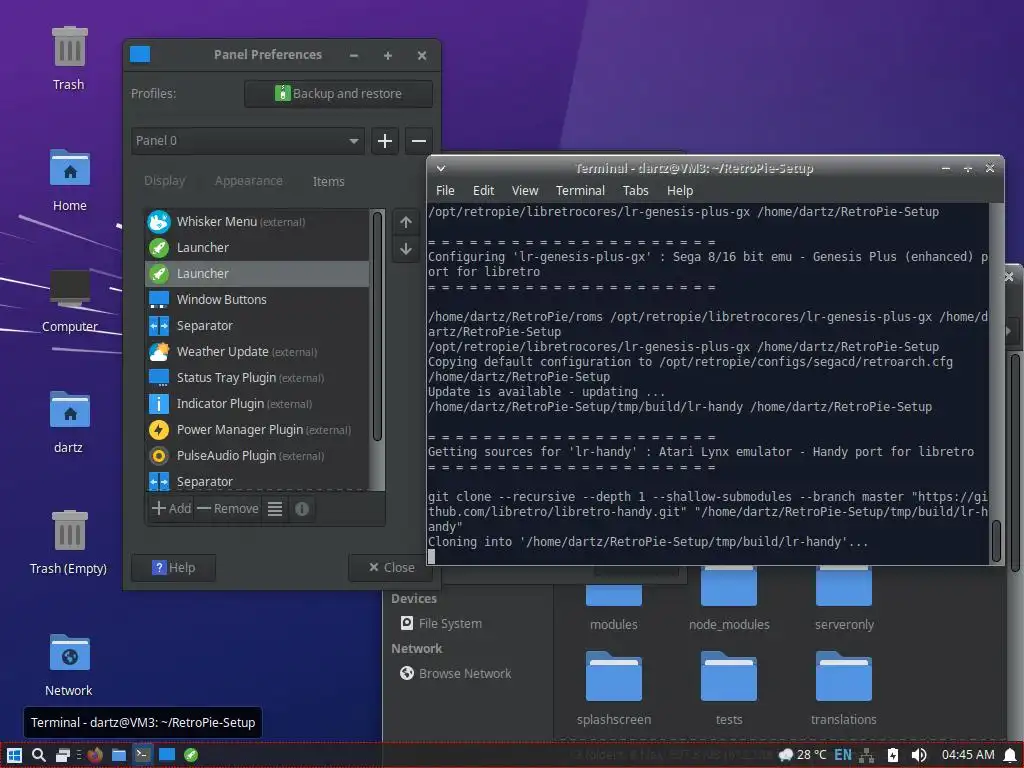Open the Terminal Edit menu

click(483, 191)
